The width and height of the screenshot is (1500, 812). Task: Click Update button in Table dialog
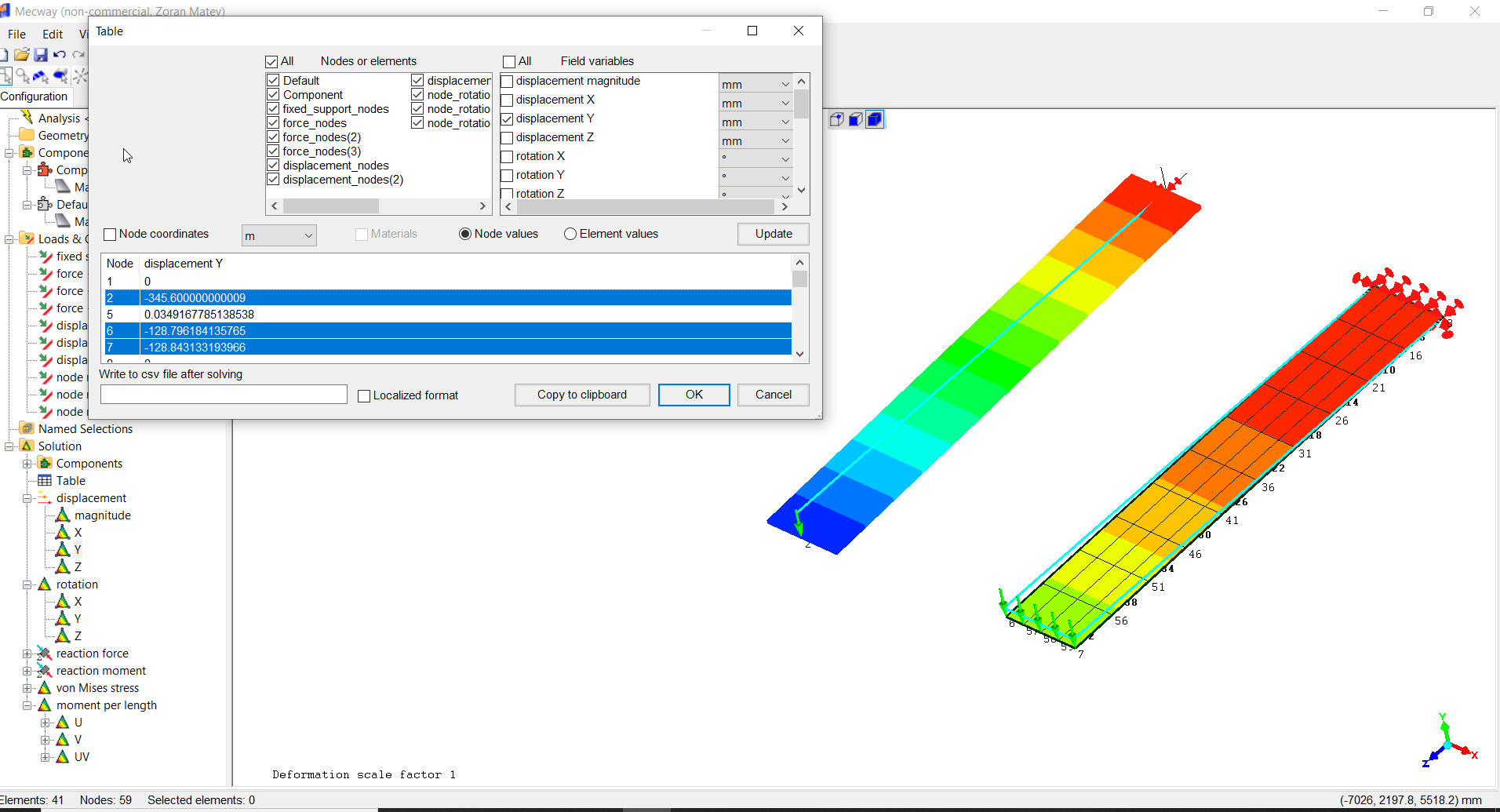[774, 234]
